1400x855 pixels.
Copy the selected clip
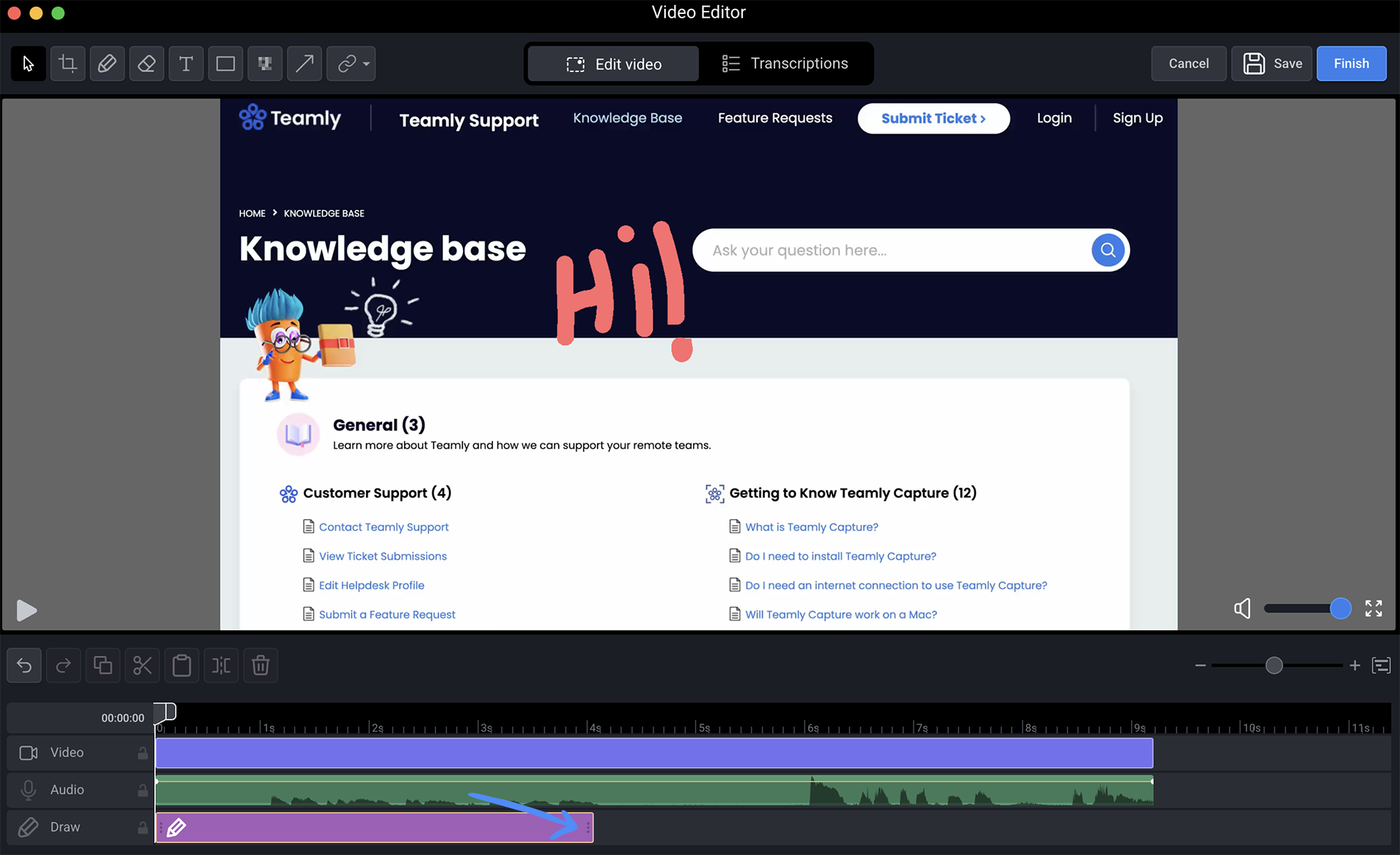pyautogui.click(x=103, y=666)
